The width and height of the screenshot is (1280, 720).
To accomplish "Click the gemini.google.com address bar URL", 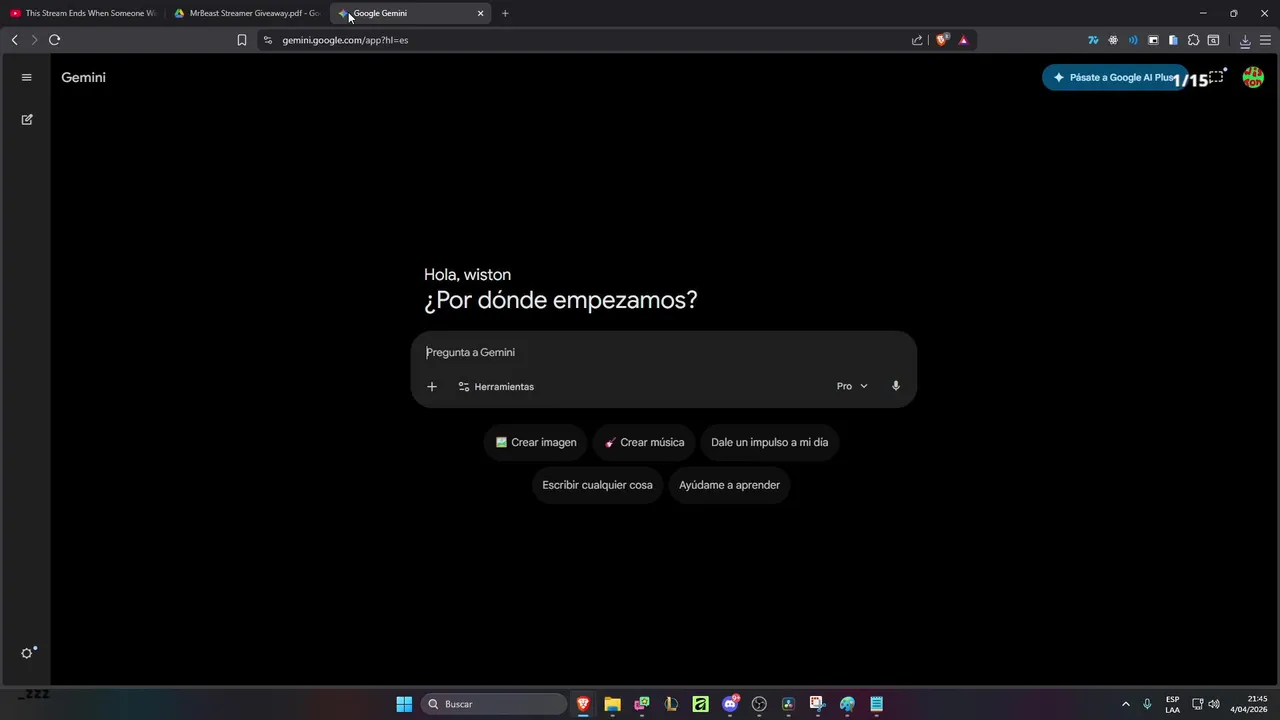I will [345, 40].
